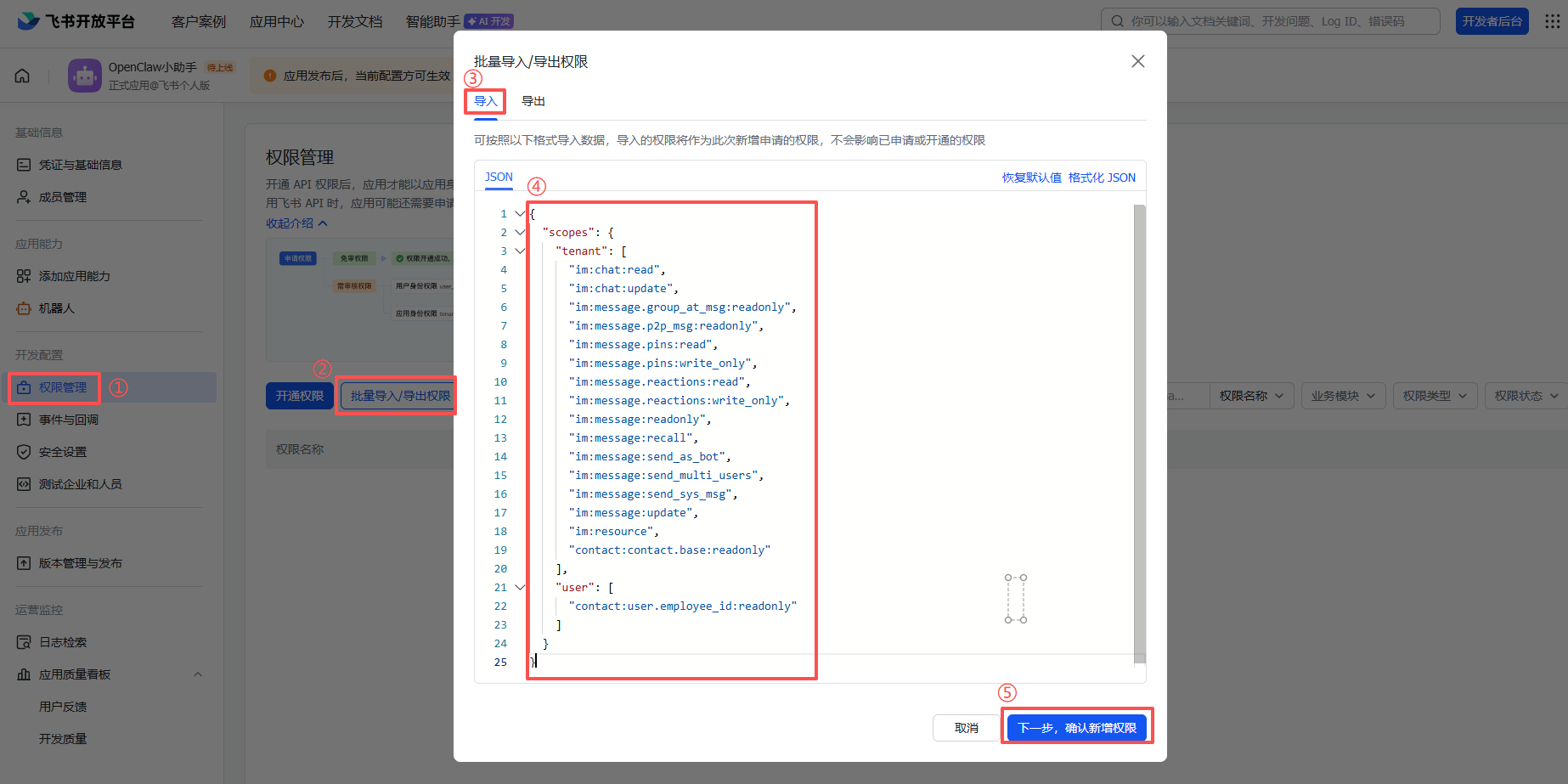The image size is (1568, 784).
Task: Click the 开发者后台 button
Action: point(1492,21)
